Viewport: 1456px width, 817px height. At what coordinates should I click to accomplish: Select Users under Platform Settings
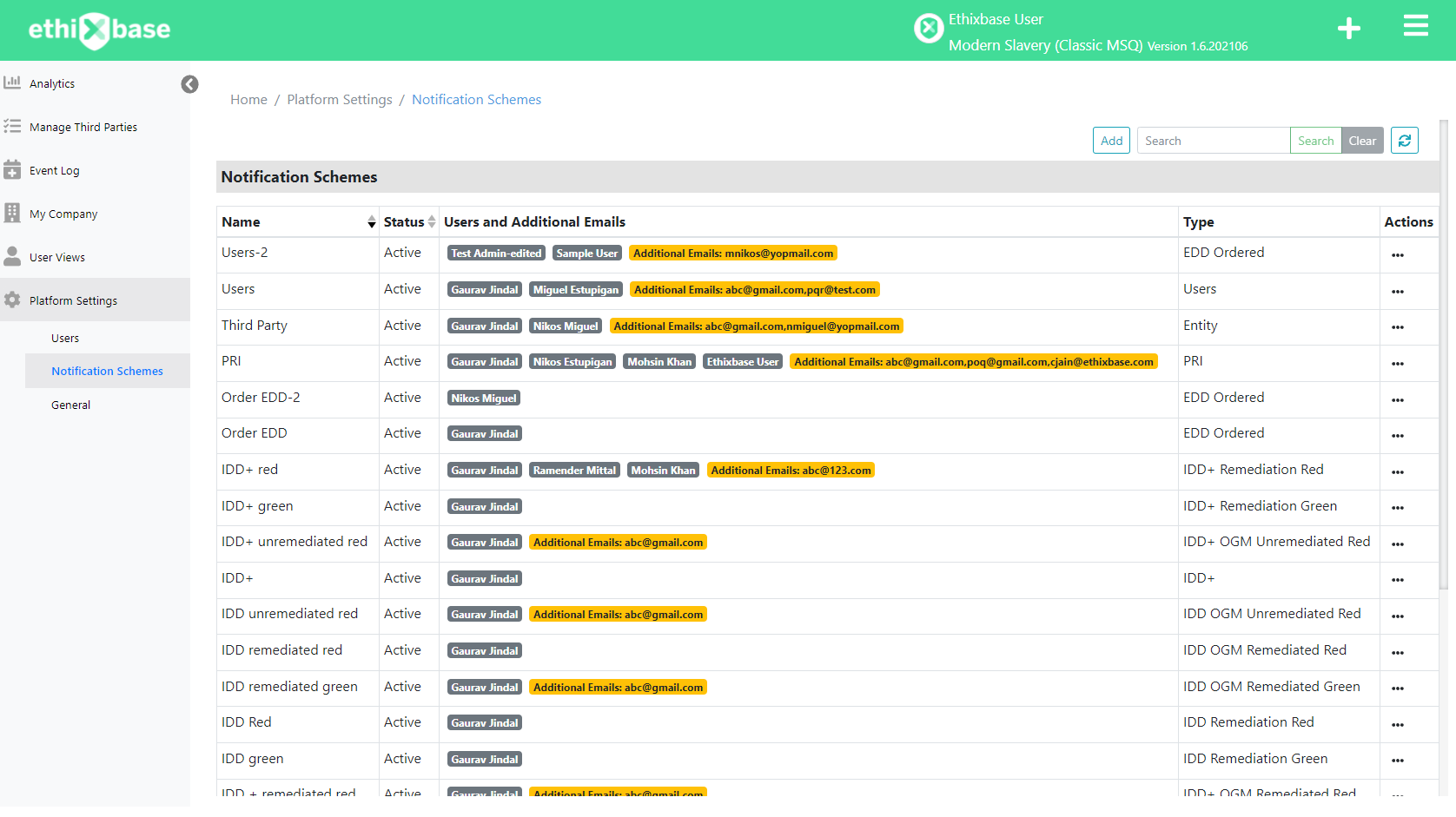pyautogui.click(x=64, y=338)
